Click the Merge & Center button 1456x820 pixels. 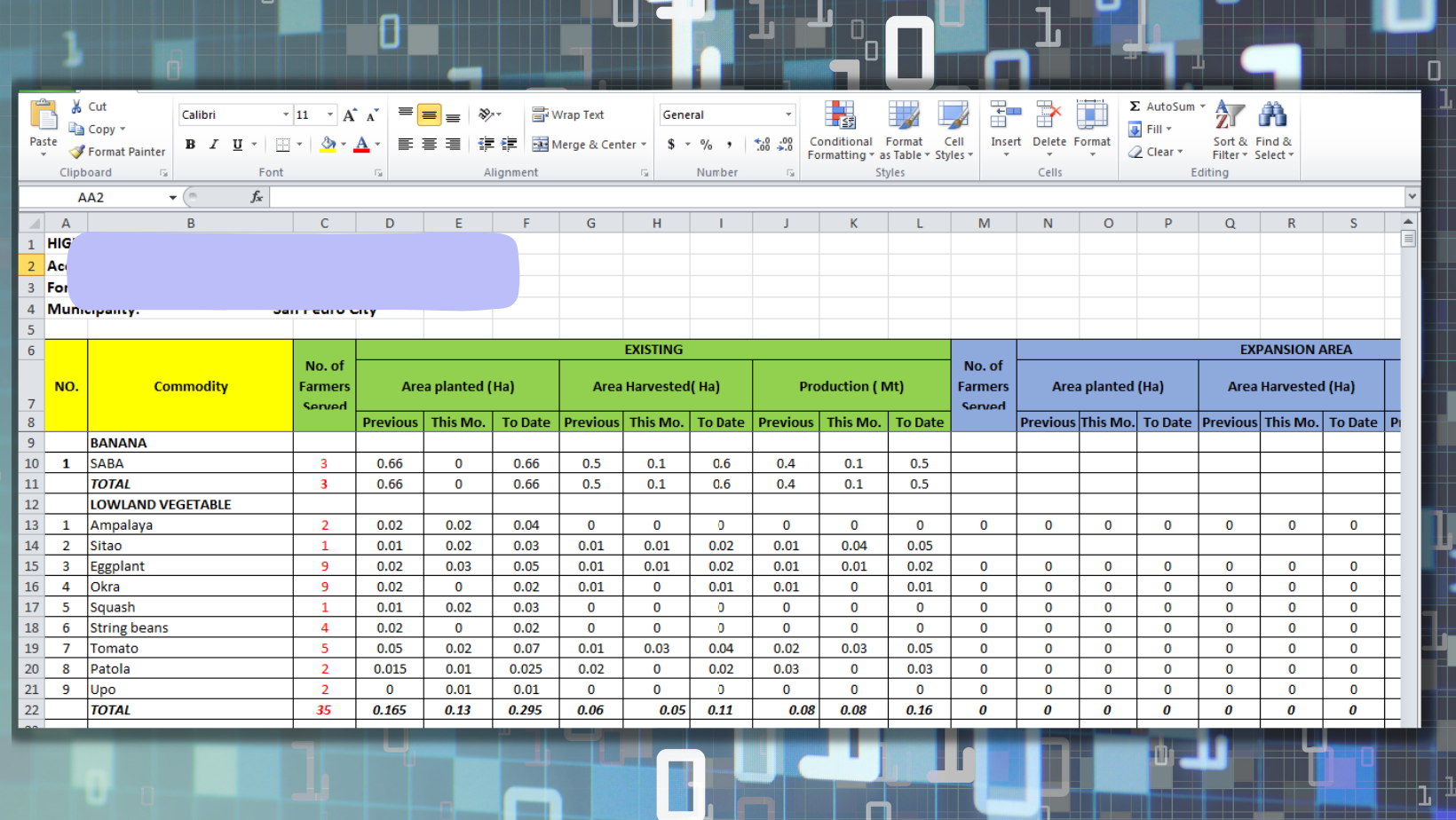pos(584,145)
